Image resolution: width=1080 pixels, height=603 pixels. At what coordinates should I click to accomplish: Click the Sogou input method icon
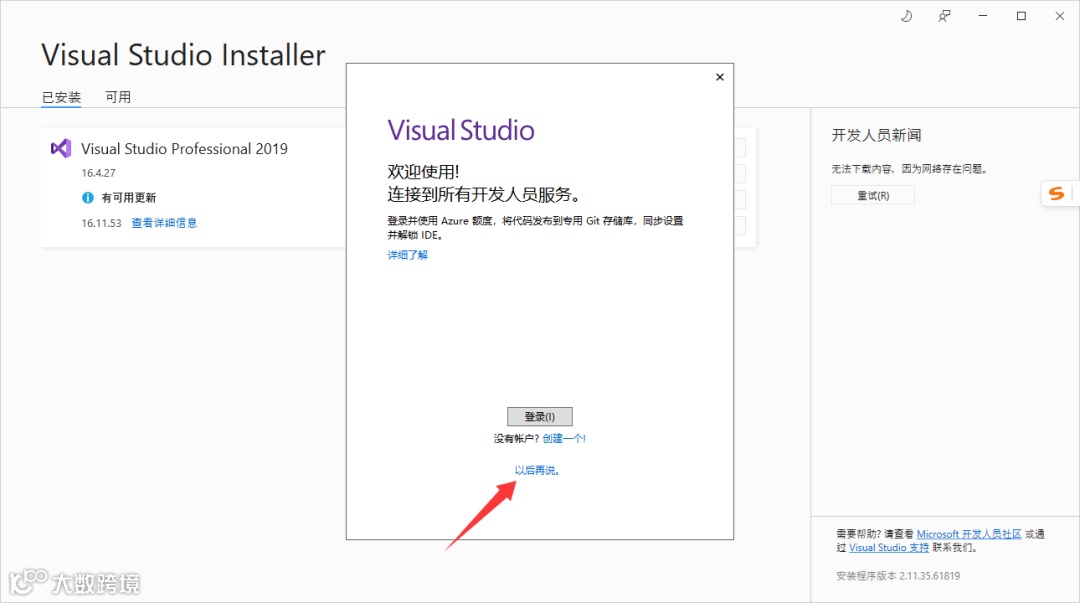[1057, 194]
